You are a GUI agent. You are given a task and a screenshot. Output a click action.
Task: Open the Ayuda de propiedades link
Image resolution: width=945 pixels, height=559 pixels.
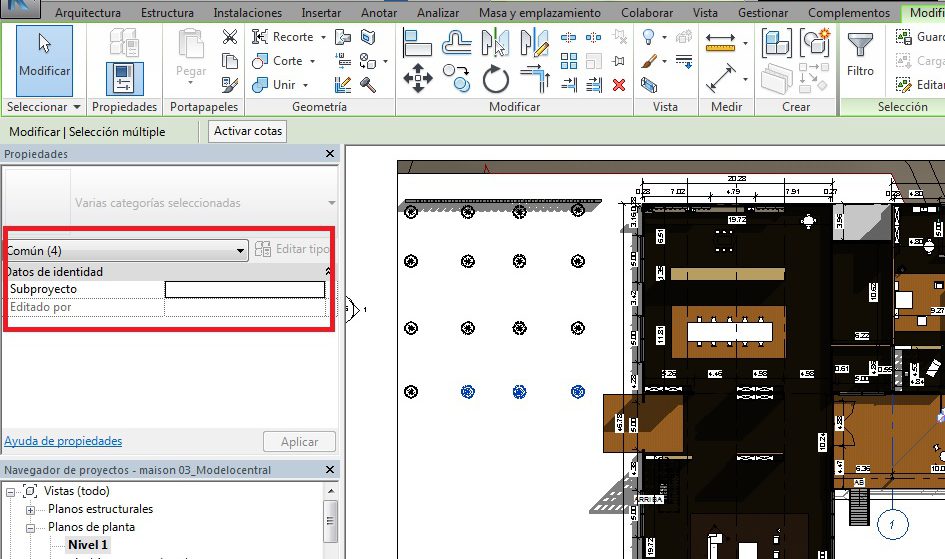click(x=63, y=441)
